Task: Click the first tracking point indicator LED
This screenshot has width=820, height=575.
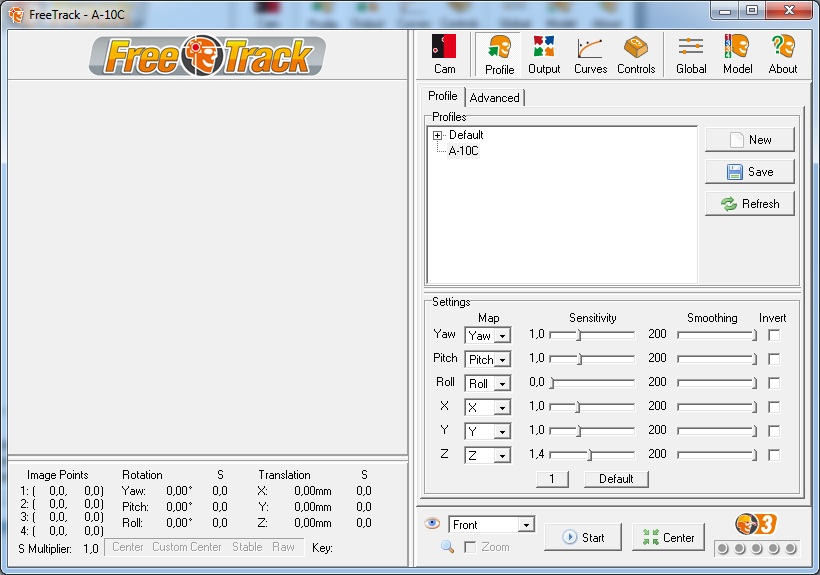Action: [x=723, y=548]
